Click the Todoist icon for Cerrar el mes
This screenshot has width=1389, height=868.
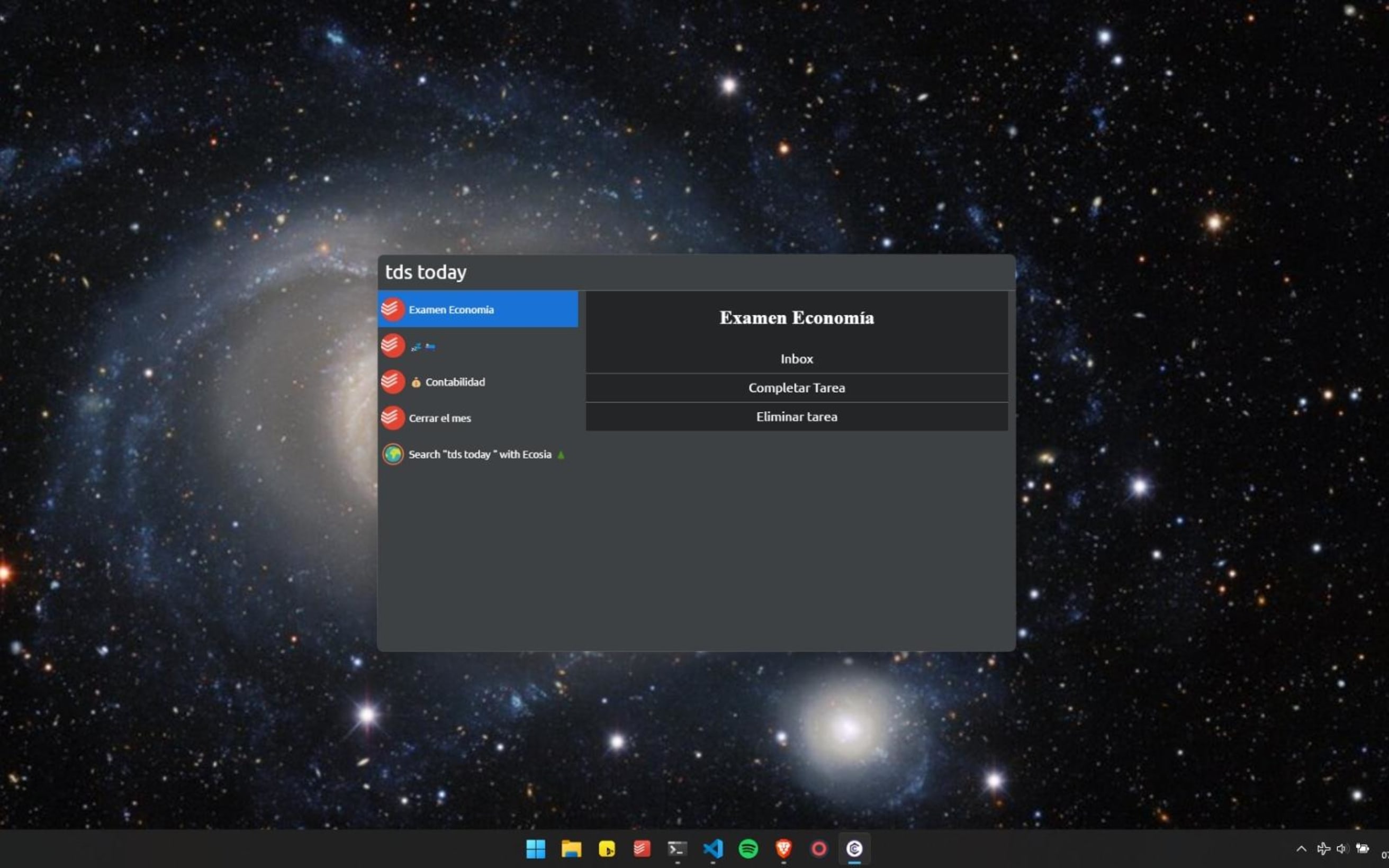click(393, 417)
